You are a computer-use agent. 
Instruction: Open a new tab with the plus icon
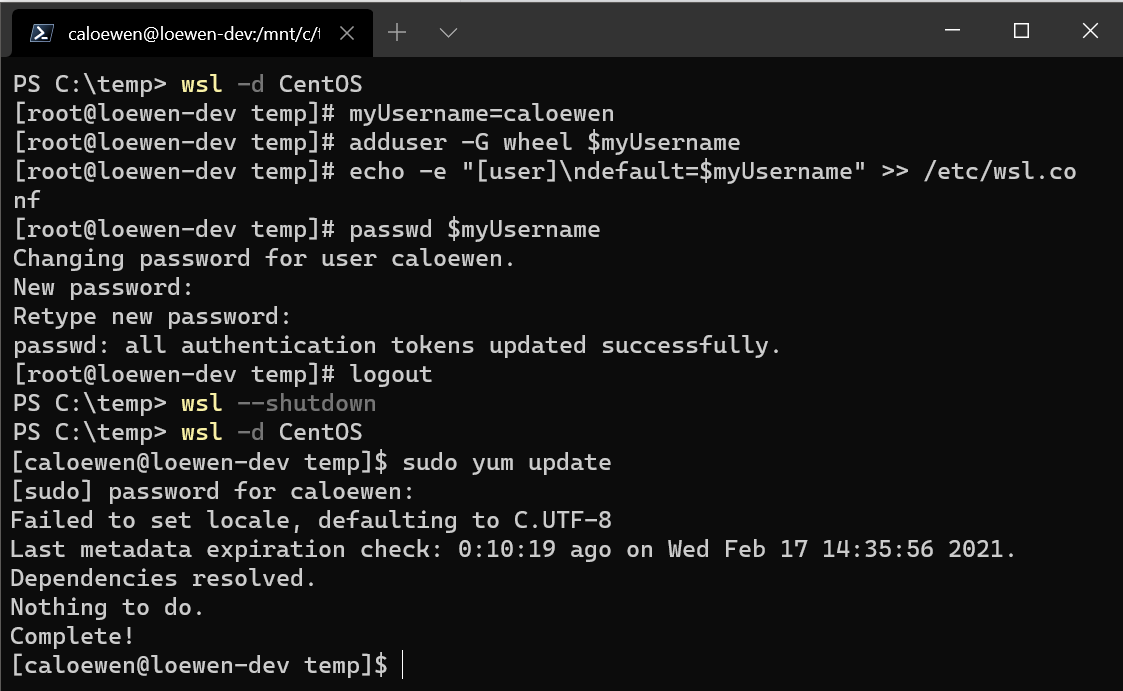(397, 31)
